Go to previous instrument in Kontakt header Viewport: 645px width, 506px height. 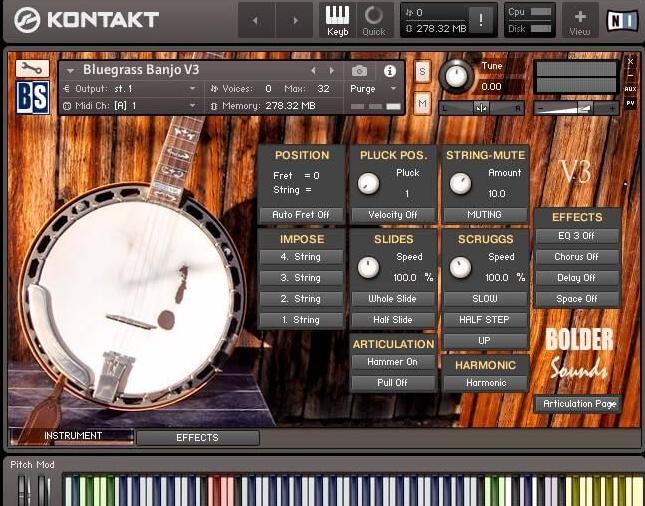256,20
